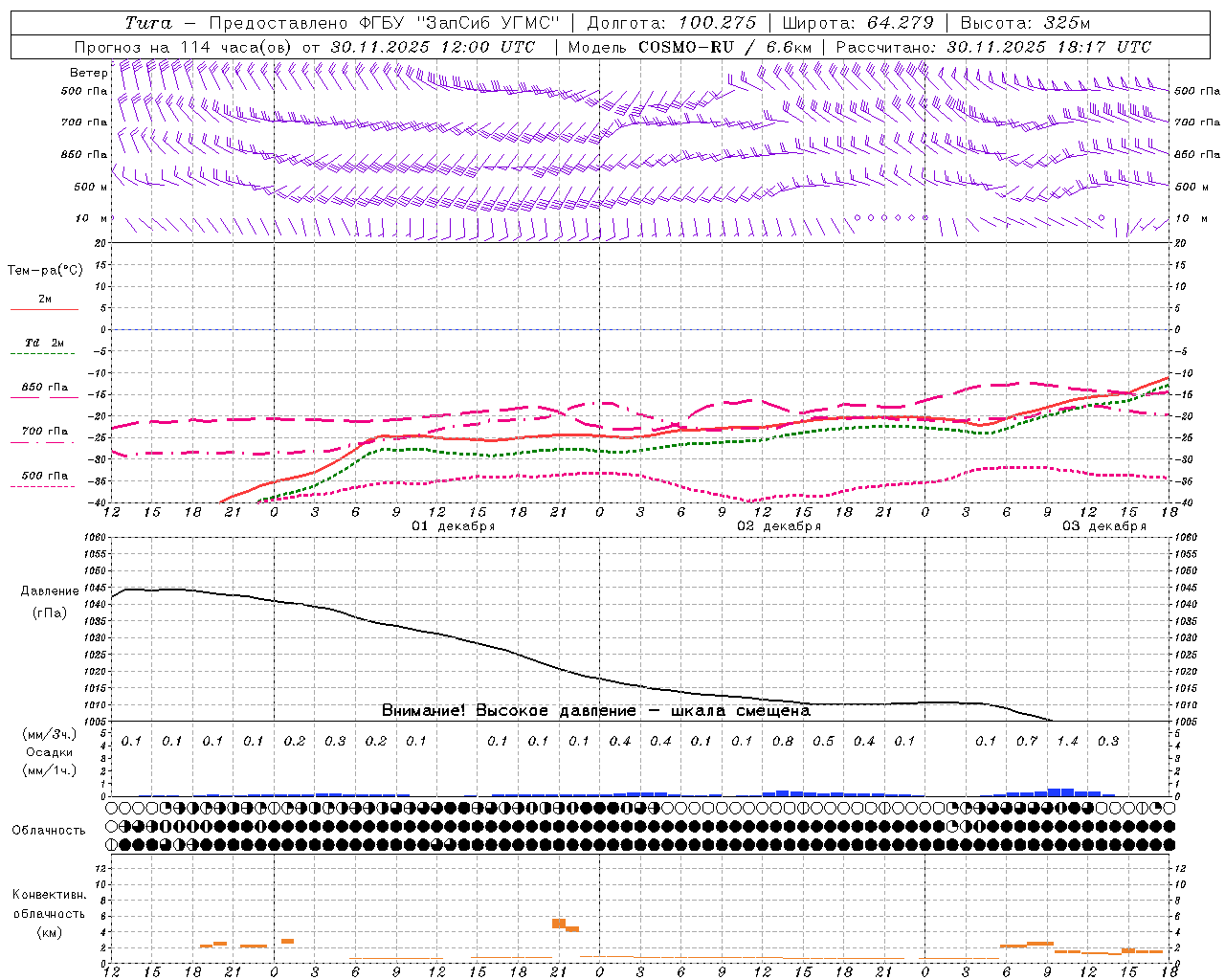Viewport: 1225px width, 980px height.
Task: Select the precipitation value "0.5"
Action: coord(823,741)
